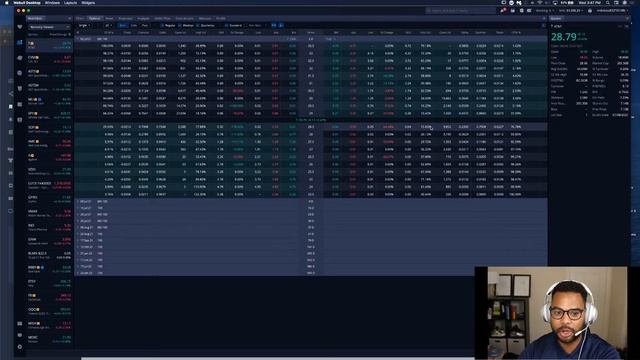Toggle the first blue view icon after Non-Standard
The image size is (640, 360).
(x=274, y=25)
